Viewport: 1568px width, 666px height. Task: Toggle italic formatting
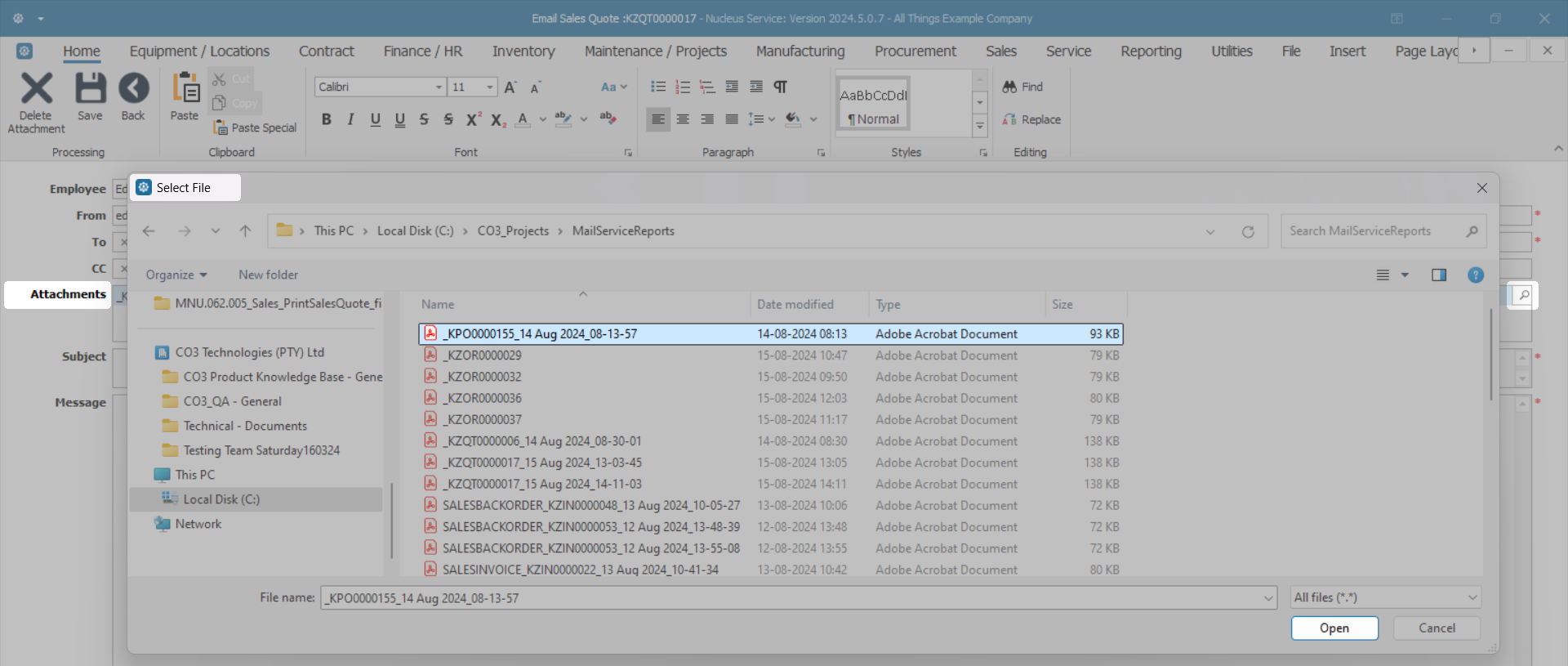click(350, 119)
